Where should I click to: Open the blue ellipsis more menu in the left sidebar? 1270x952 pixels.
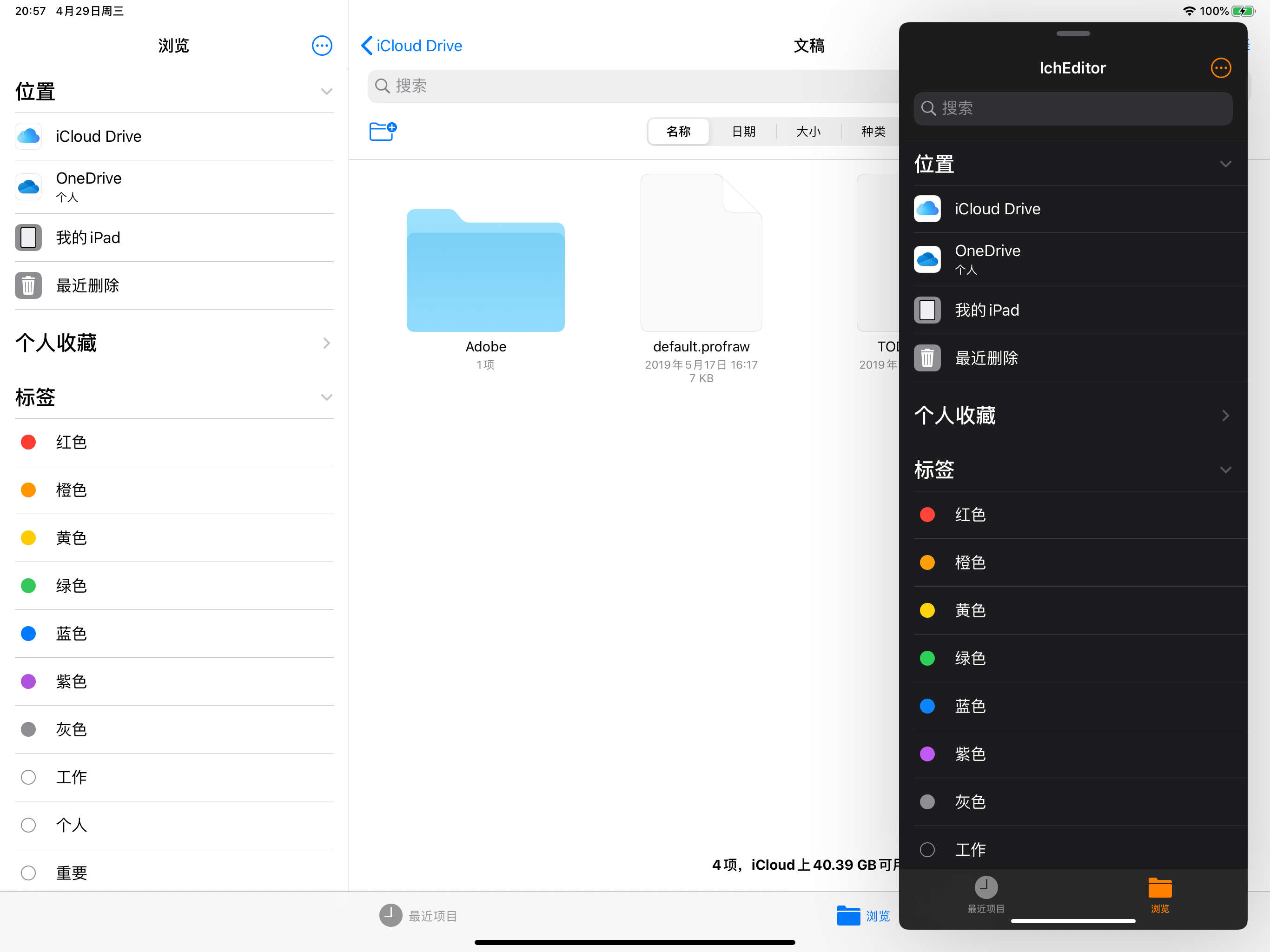[x=322, y=46]
